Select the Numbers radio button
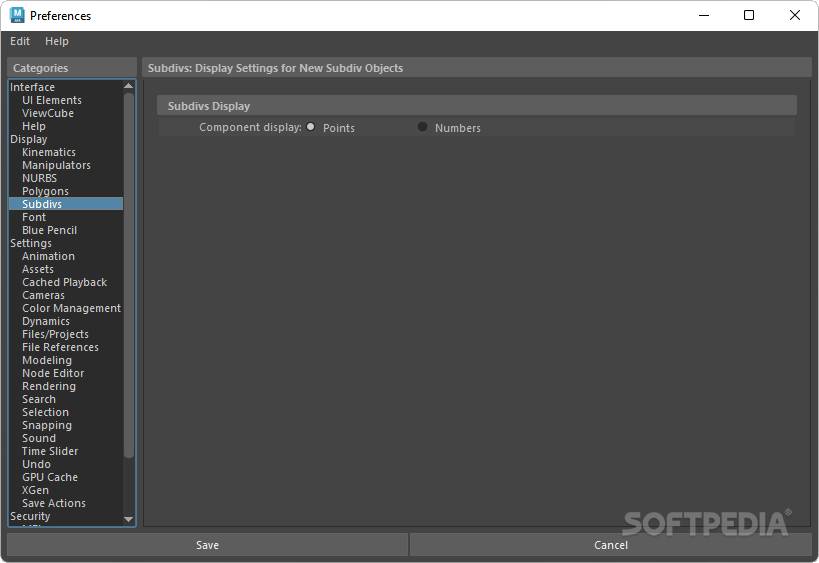The width and height of the screenshot is (819, 563). (x=423, y=127)
